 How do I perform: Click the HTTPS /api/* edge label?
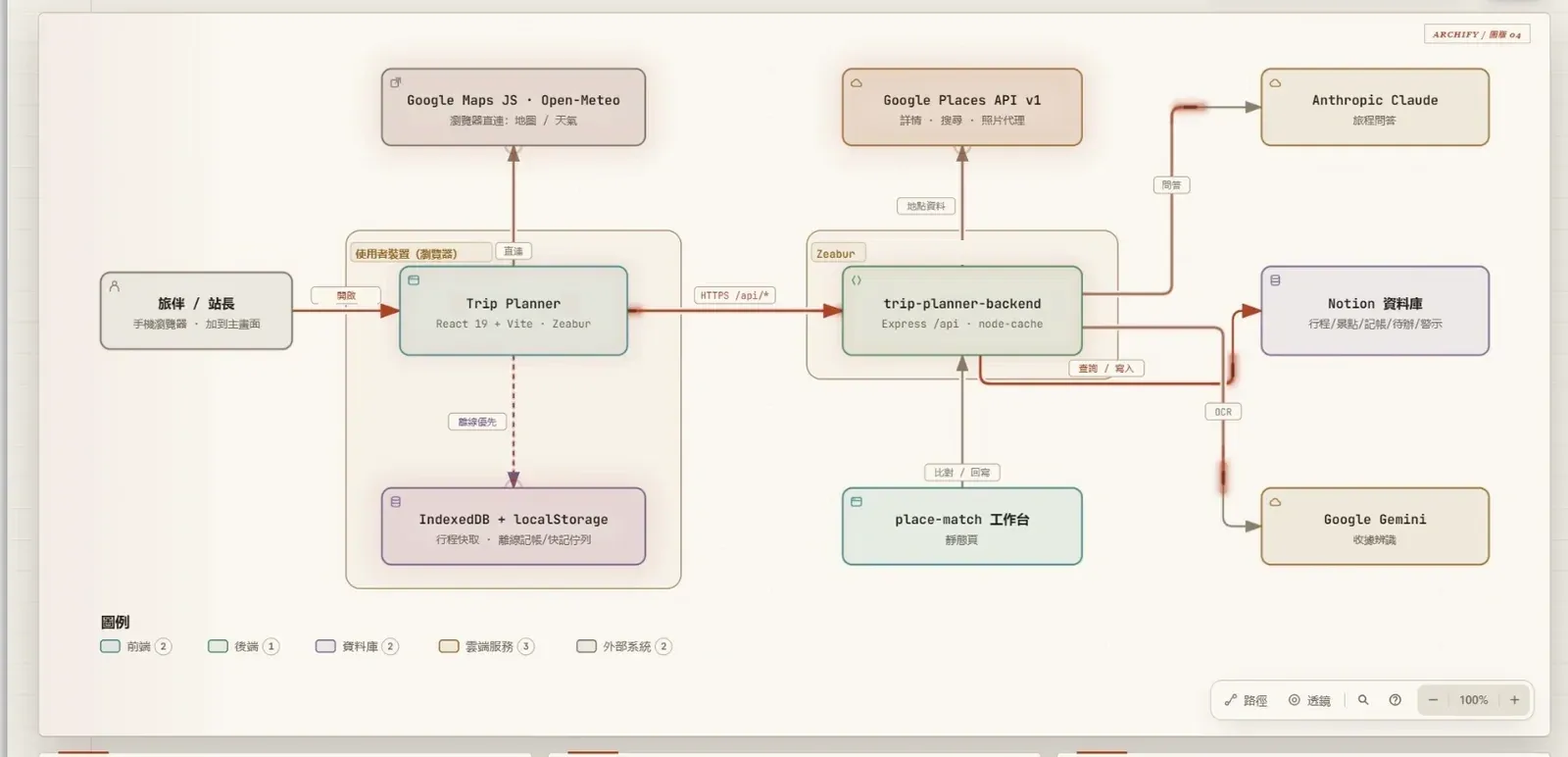(x=735, y=295)
